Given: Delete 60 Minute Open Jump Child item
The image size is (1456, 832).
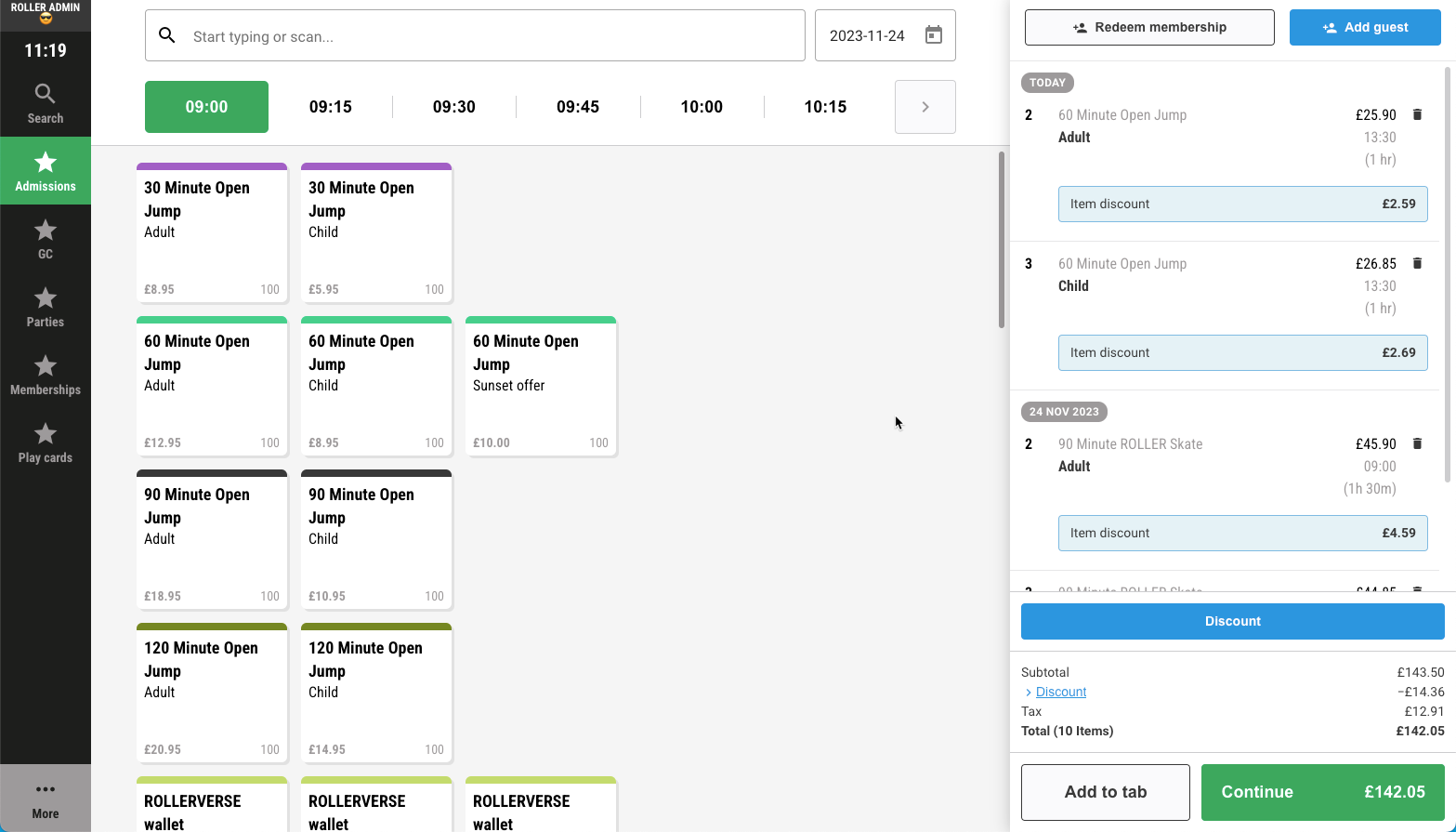Looking at the screenshot, I should point(1417,263).
